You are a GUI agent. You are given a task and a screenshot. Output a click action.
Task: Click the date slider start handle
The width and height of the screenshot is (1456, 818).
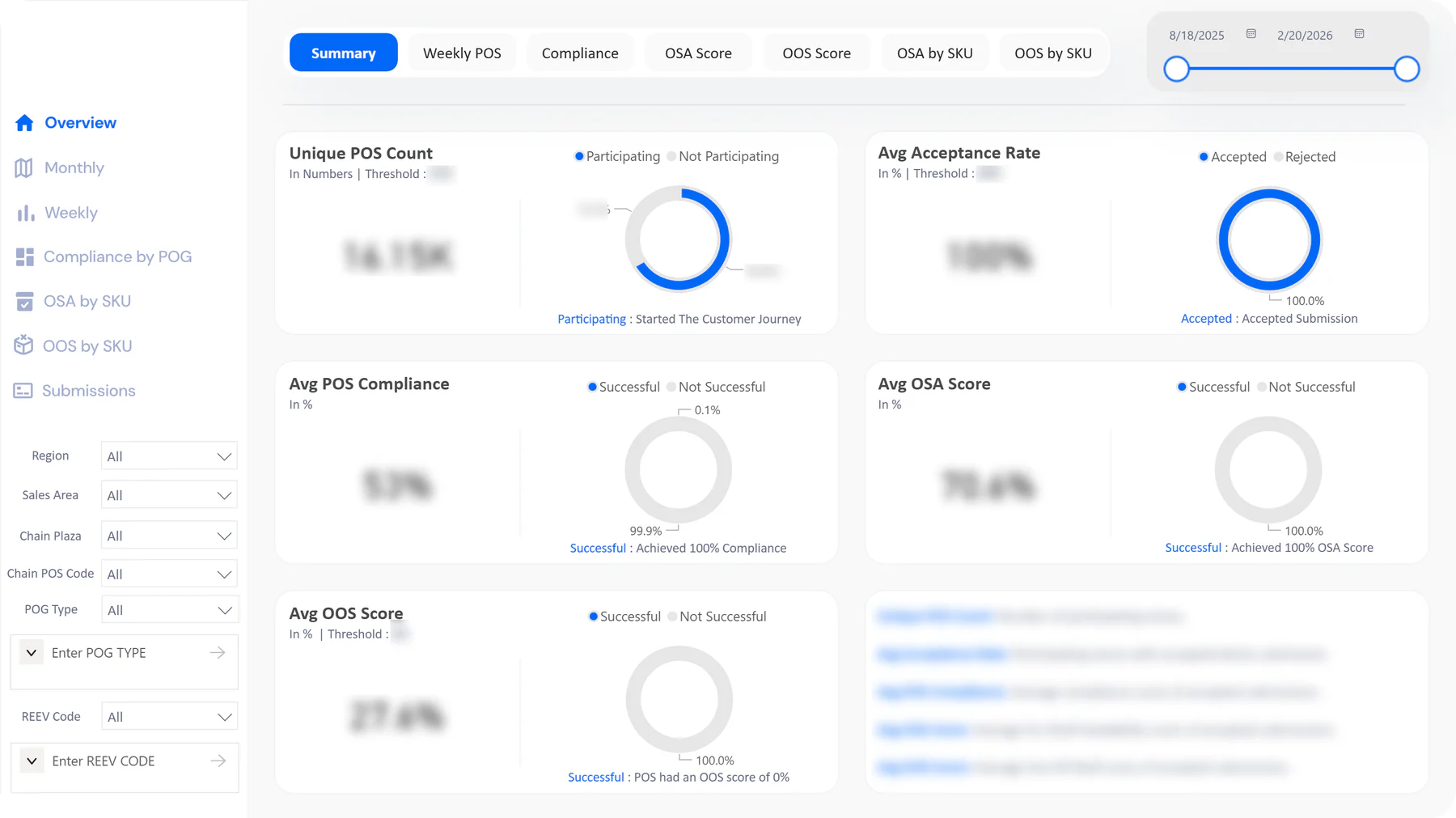(1177, 69)
